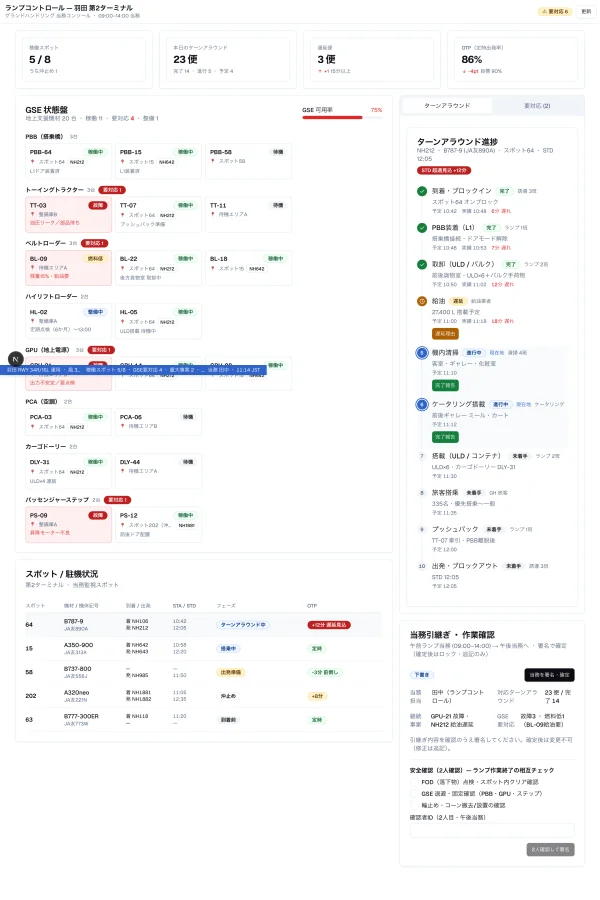
Task: Click 完了報告 button under ケータリング搭載
Action: tap(445, 437)
